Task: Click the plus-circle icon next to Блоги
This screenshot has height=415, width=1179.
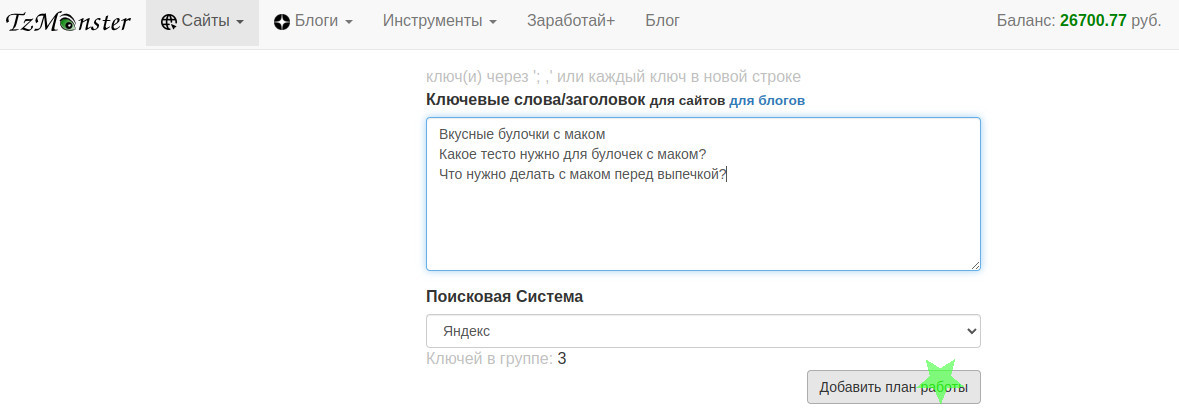Action: click(x=282, y=23)
